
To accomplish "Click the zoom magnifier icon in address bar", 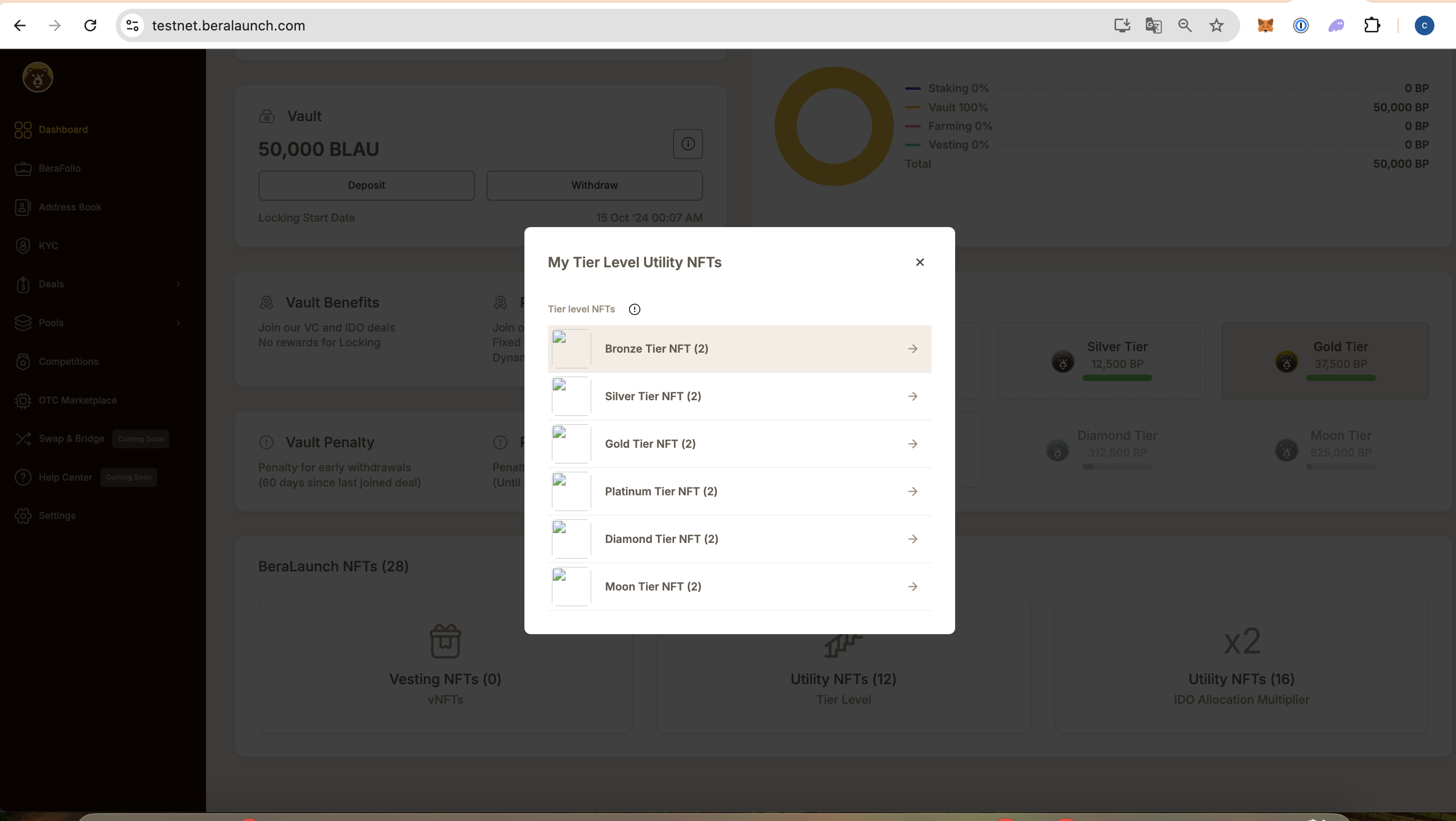I will (x=1185, y=26).
